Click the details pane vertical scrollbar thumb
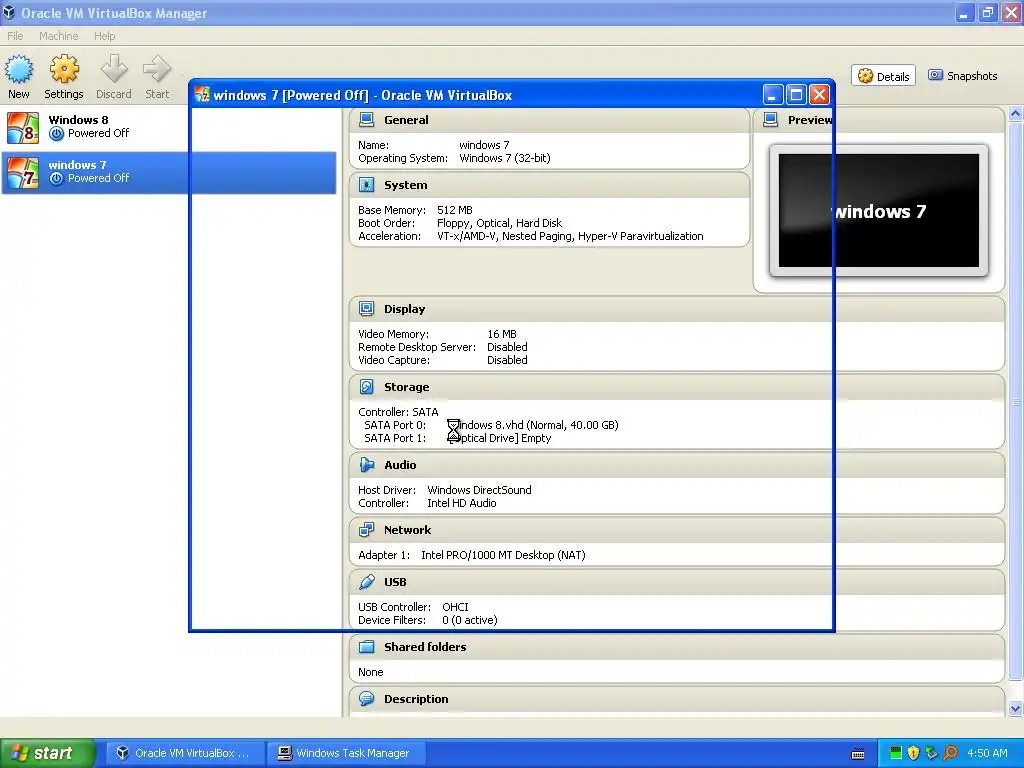 pyautogui.click(x=1015, y=402)
